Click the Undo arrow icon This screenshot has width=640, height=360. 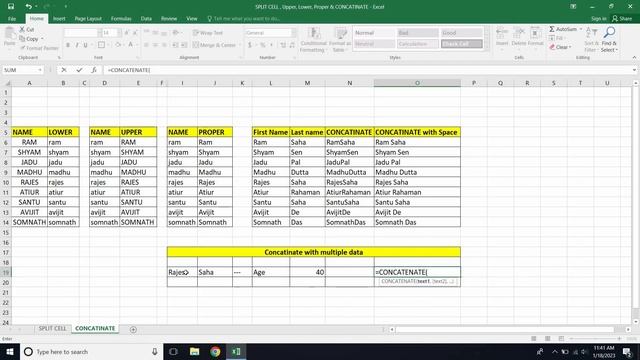coord(28,7)
